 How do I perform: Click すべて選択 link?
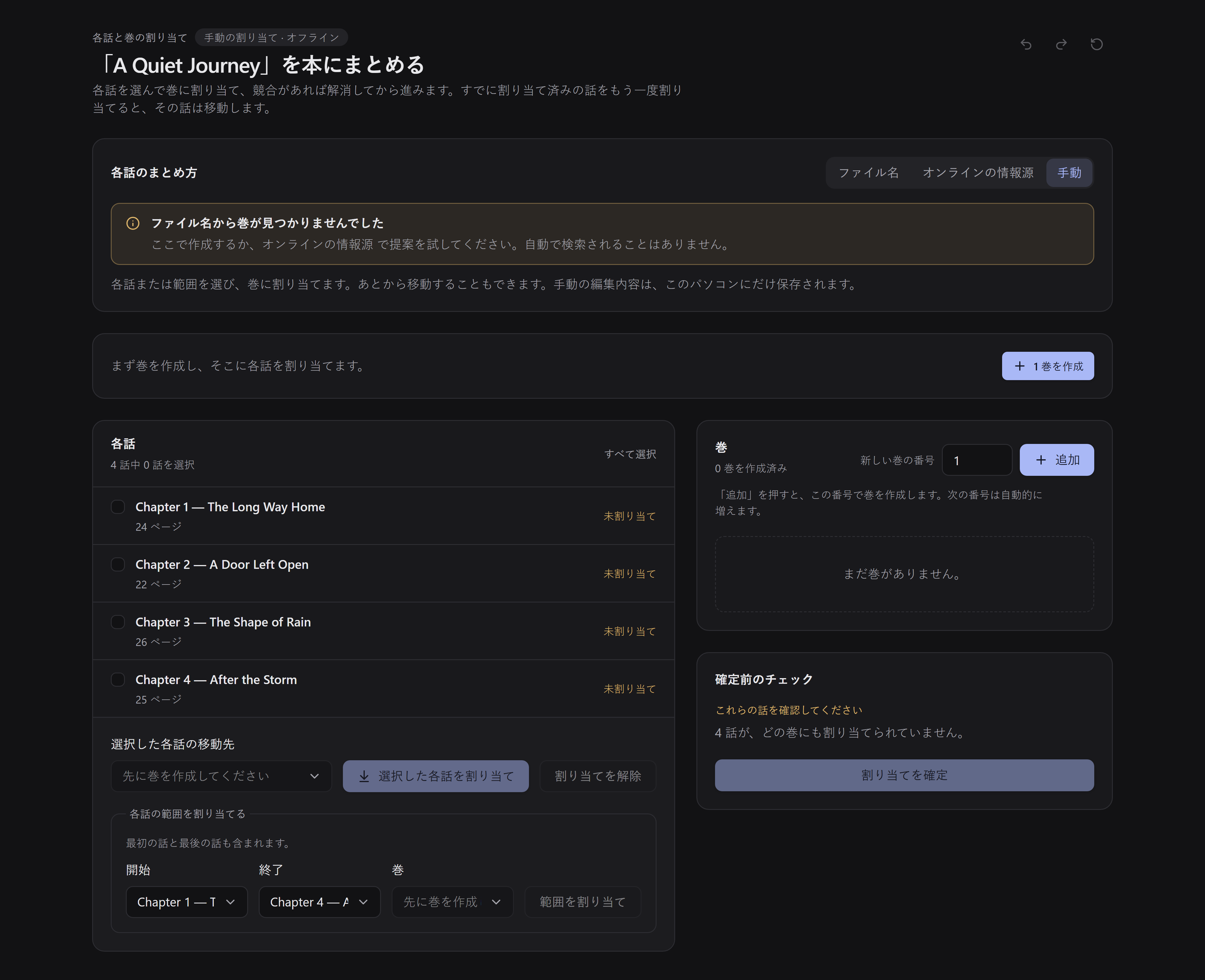coord(630,454)
